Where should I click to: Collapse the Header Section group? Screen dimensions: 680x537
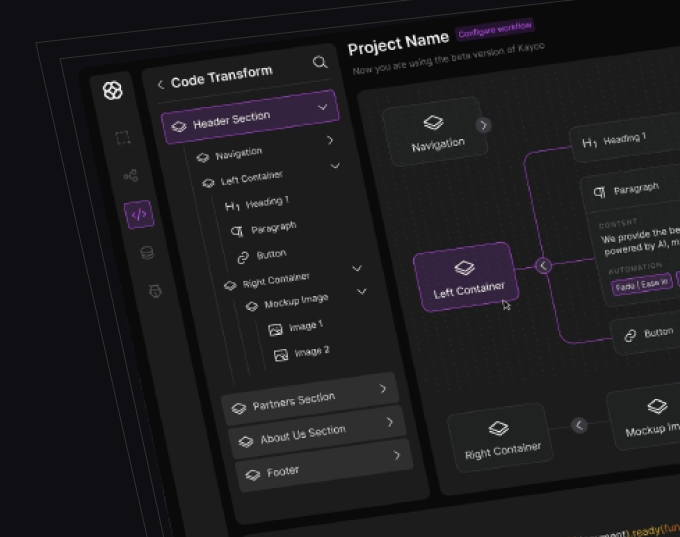tap(322, 106)
